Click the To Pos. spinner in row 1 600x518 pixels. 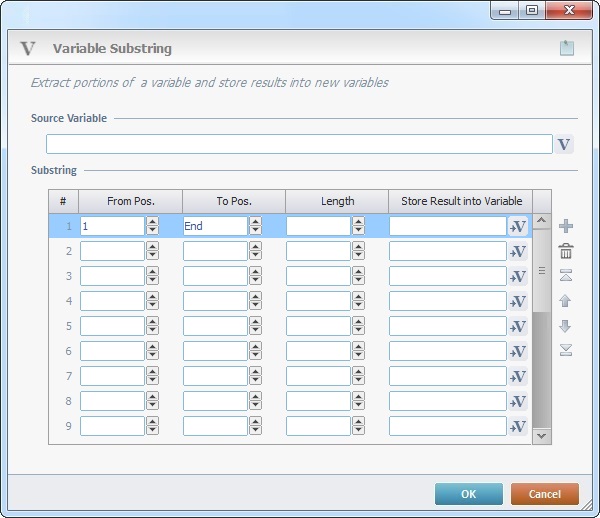pos(255,226)
